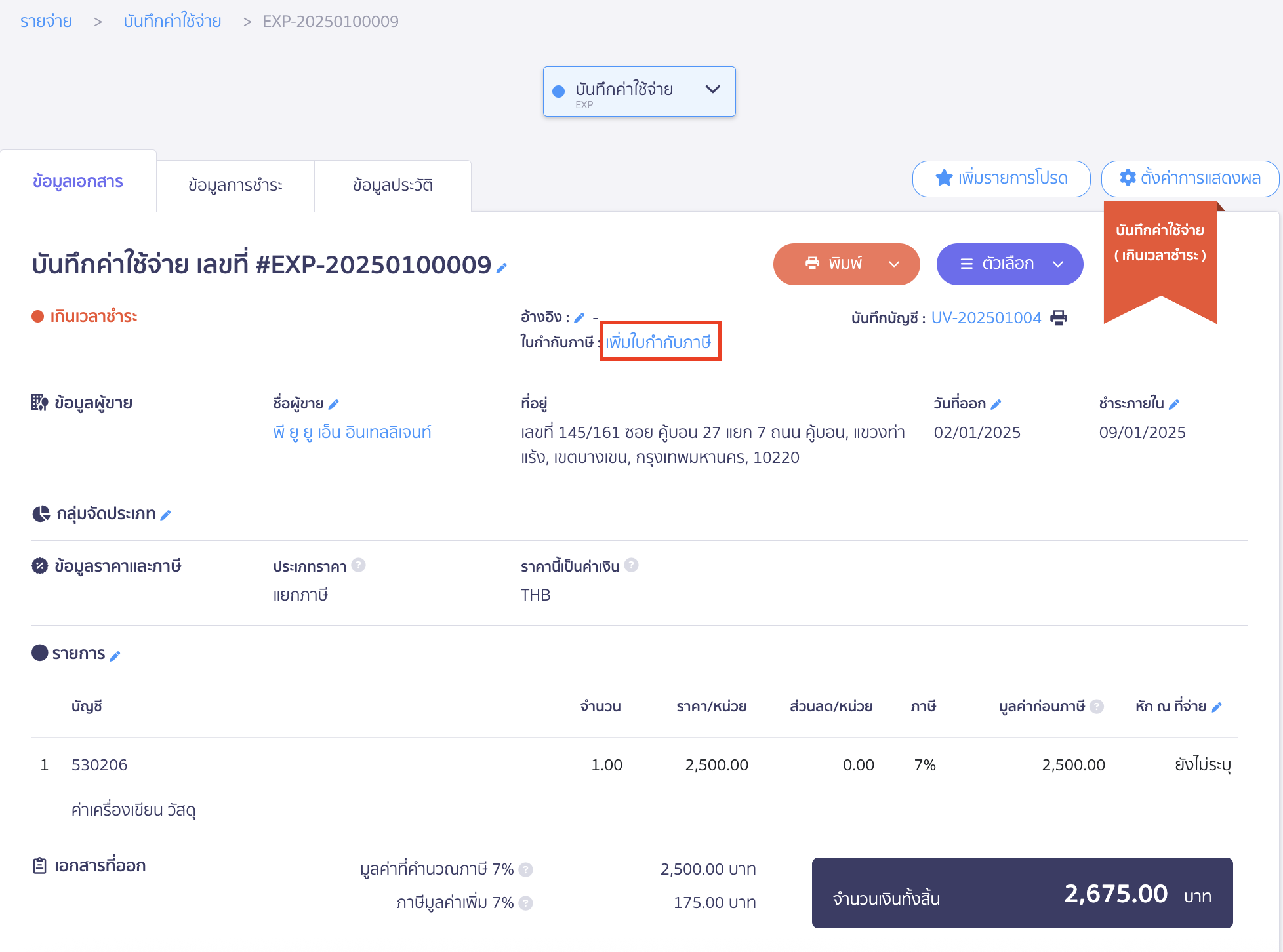Image resolution: width=1283 pixels, height=952 pixels.
Task: Open ตั้งค่าการแสดงผล display settings
Action: click(1190, 178)
